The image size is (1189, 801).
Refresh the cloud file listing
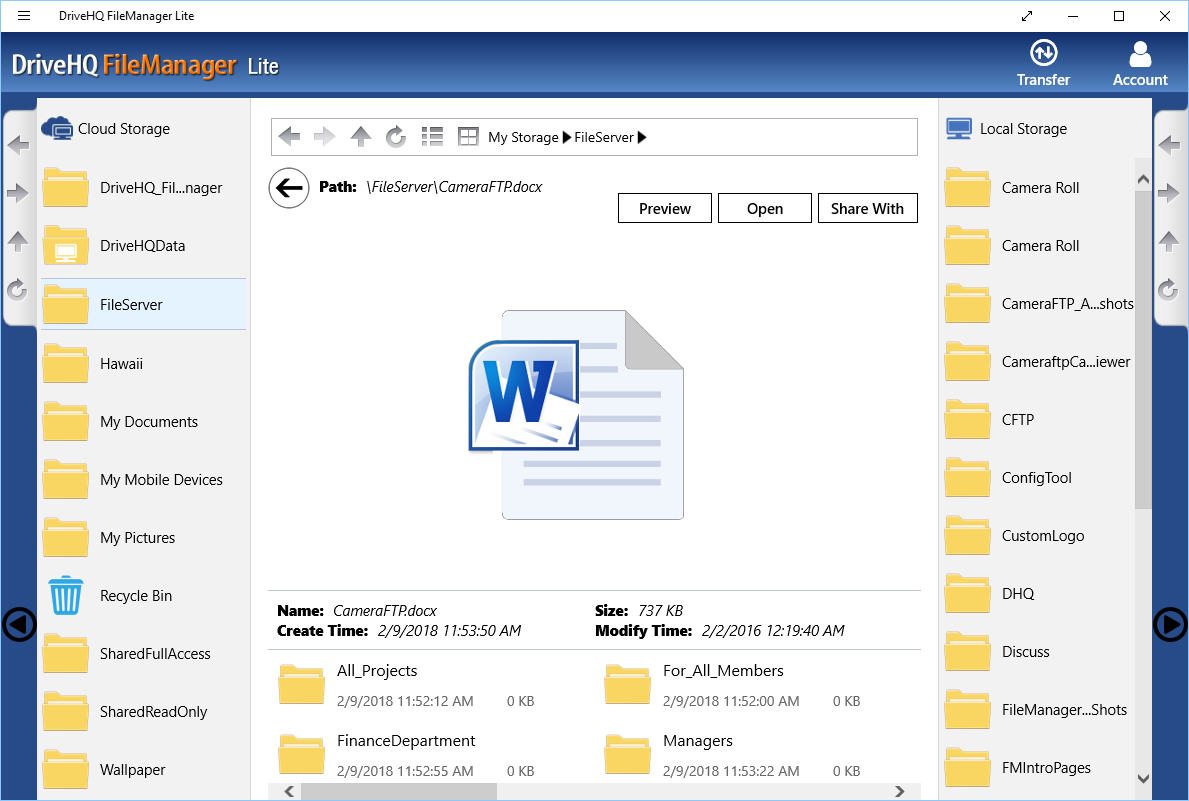(396, 136)
